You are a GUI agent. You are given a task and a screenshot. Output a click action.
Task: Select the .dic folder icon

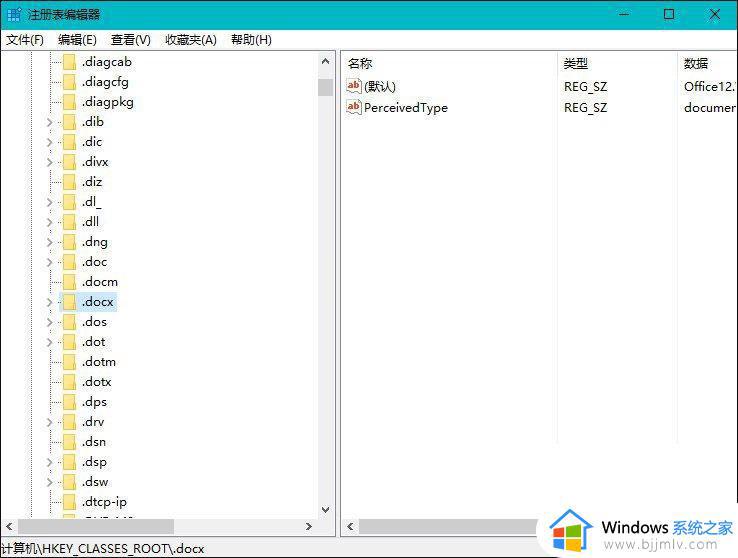(70, 142)
